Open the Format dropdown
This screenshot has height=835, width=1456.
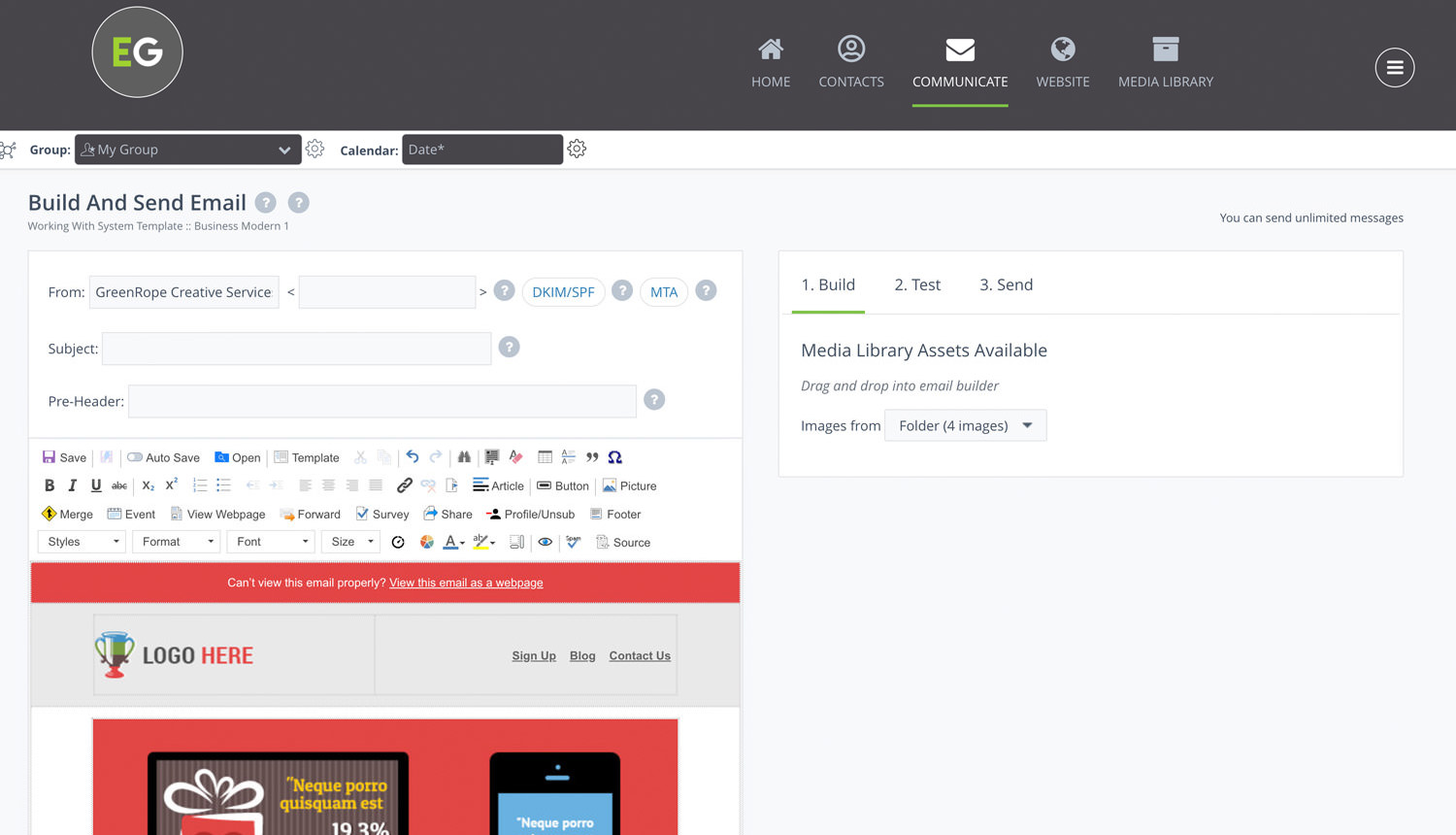click(x=177, y=542)
